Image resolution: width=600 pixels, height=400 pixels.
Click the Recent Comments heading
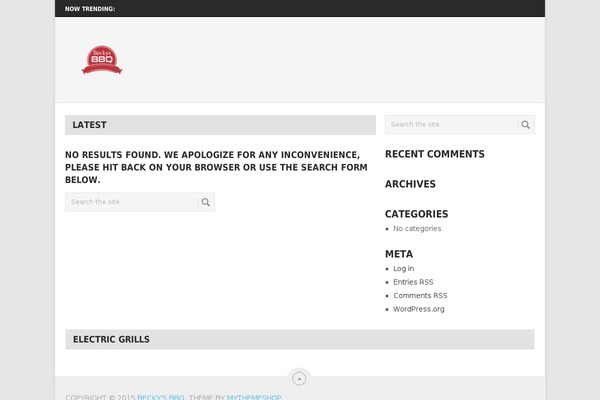click(x=435, y=154)
